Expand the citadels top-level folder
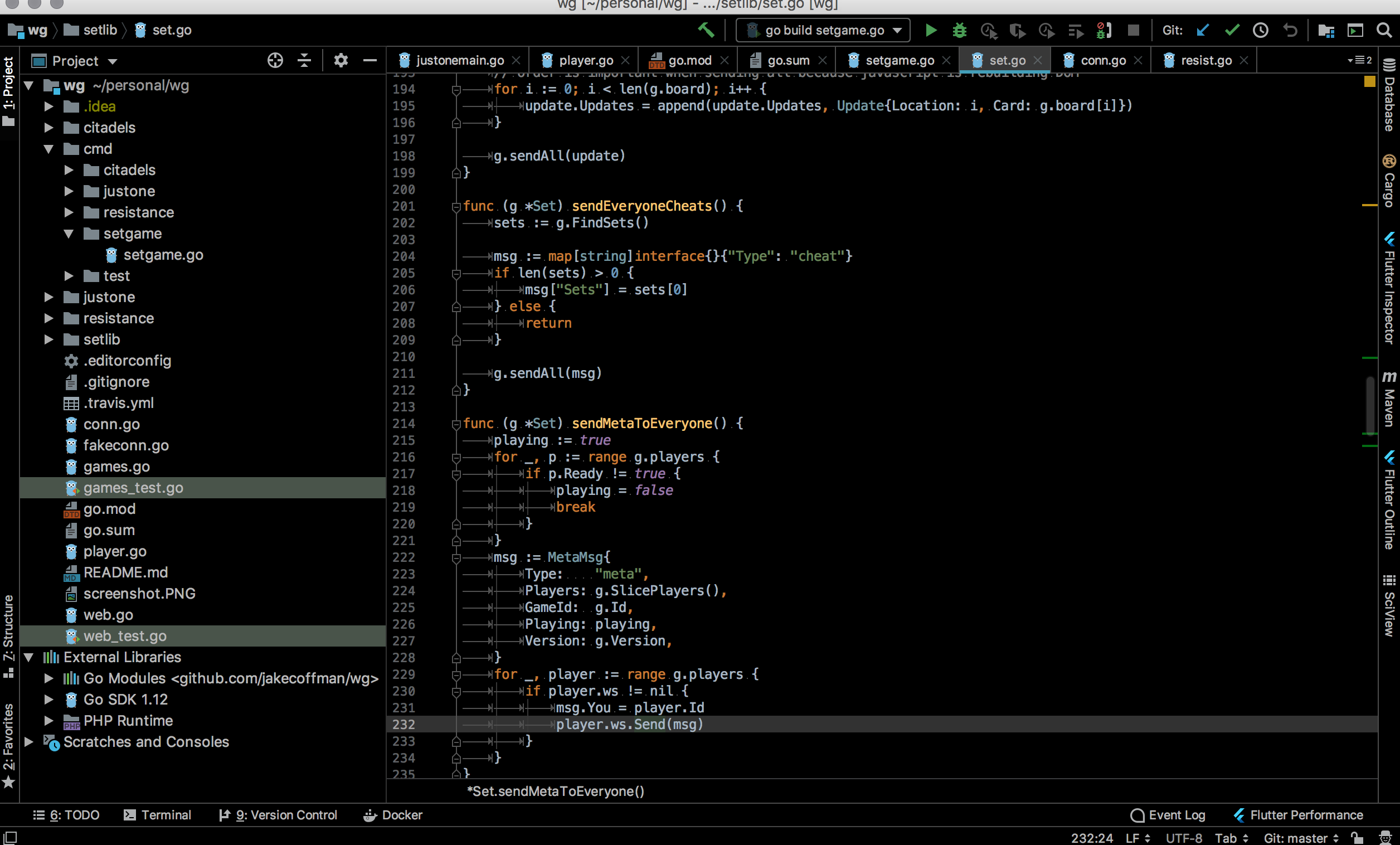Screen dimensions: 1400x845 [49, 128]
